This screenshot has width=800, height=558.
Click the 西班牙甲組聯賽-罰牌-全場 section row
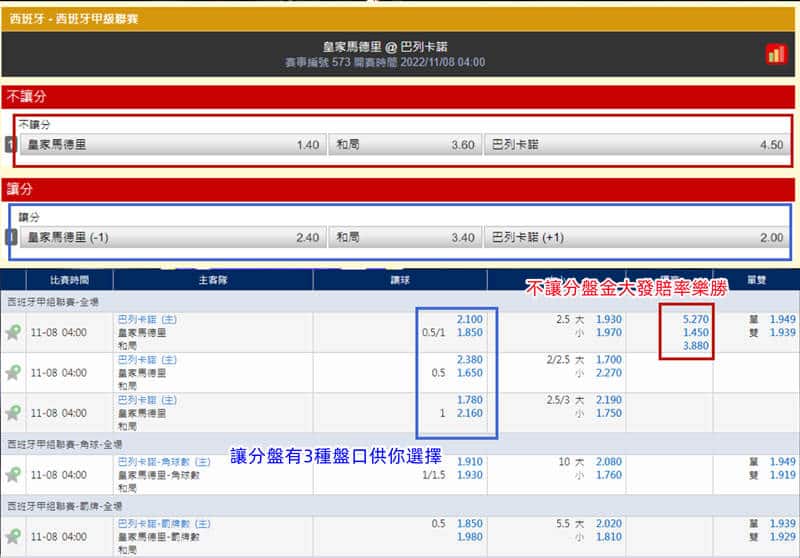(x=400, y=506)
